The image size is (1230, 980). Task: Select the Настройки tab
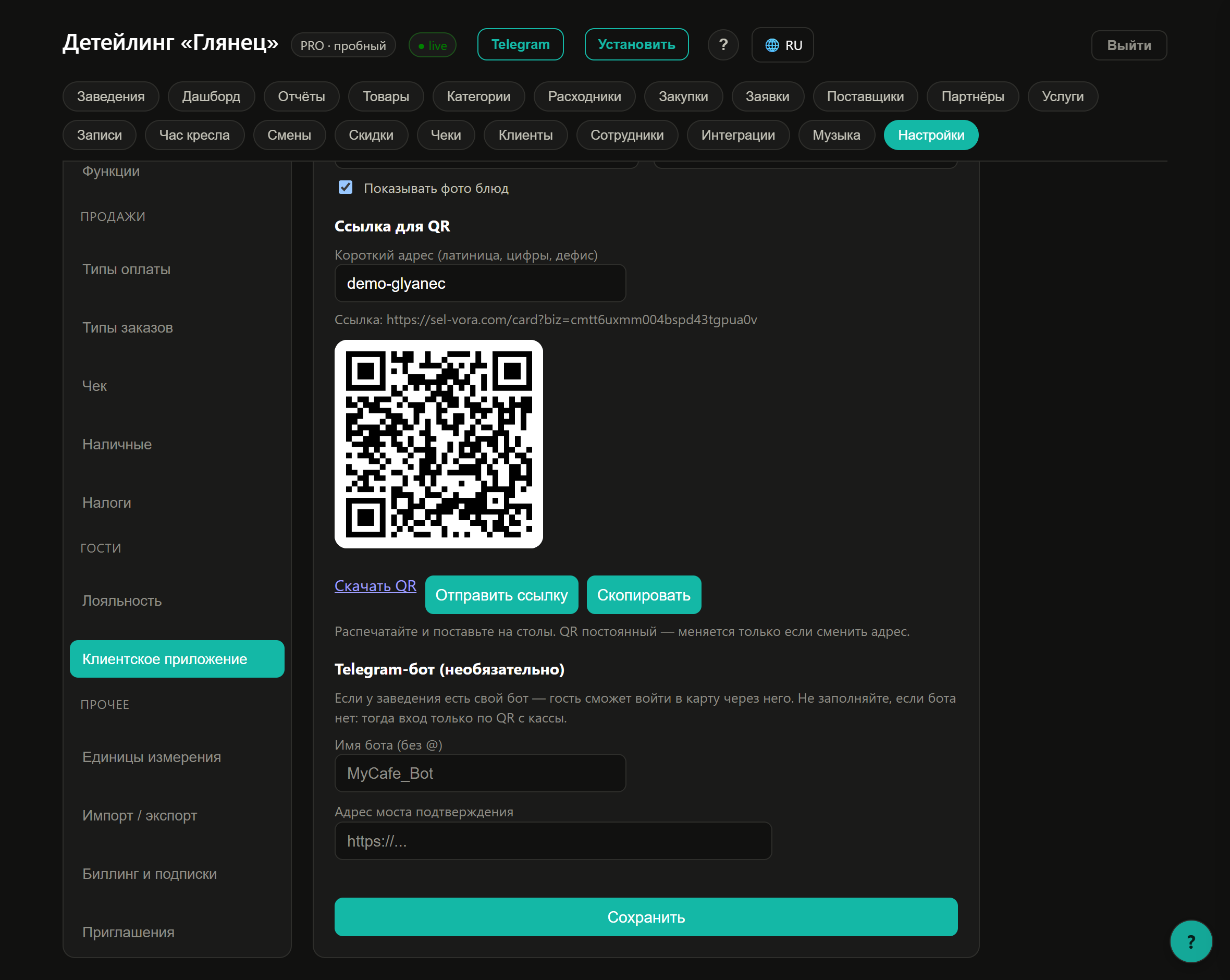pyautogui.click(x=930, y=135)
